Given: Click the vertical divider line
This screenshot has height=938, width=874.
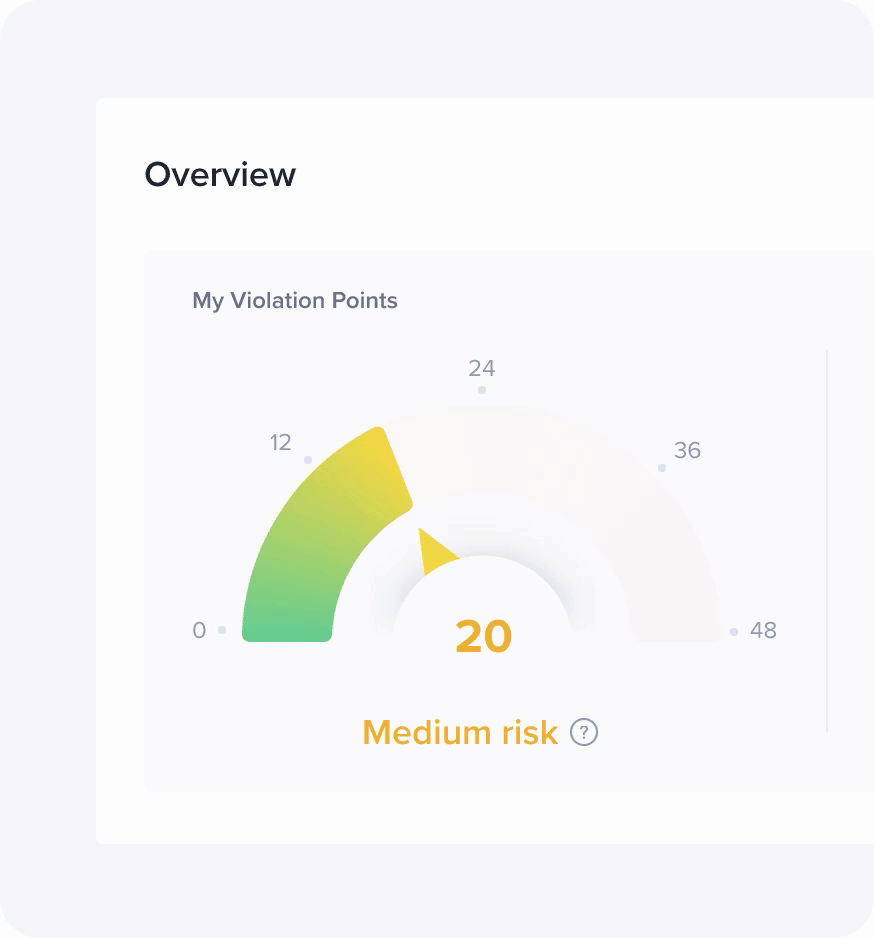Looking at the screenshot, I should [x=827, y=540].
